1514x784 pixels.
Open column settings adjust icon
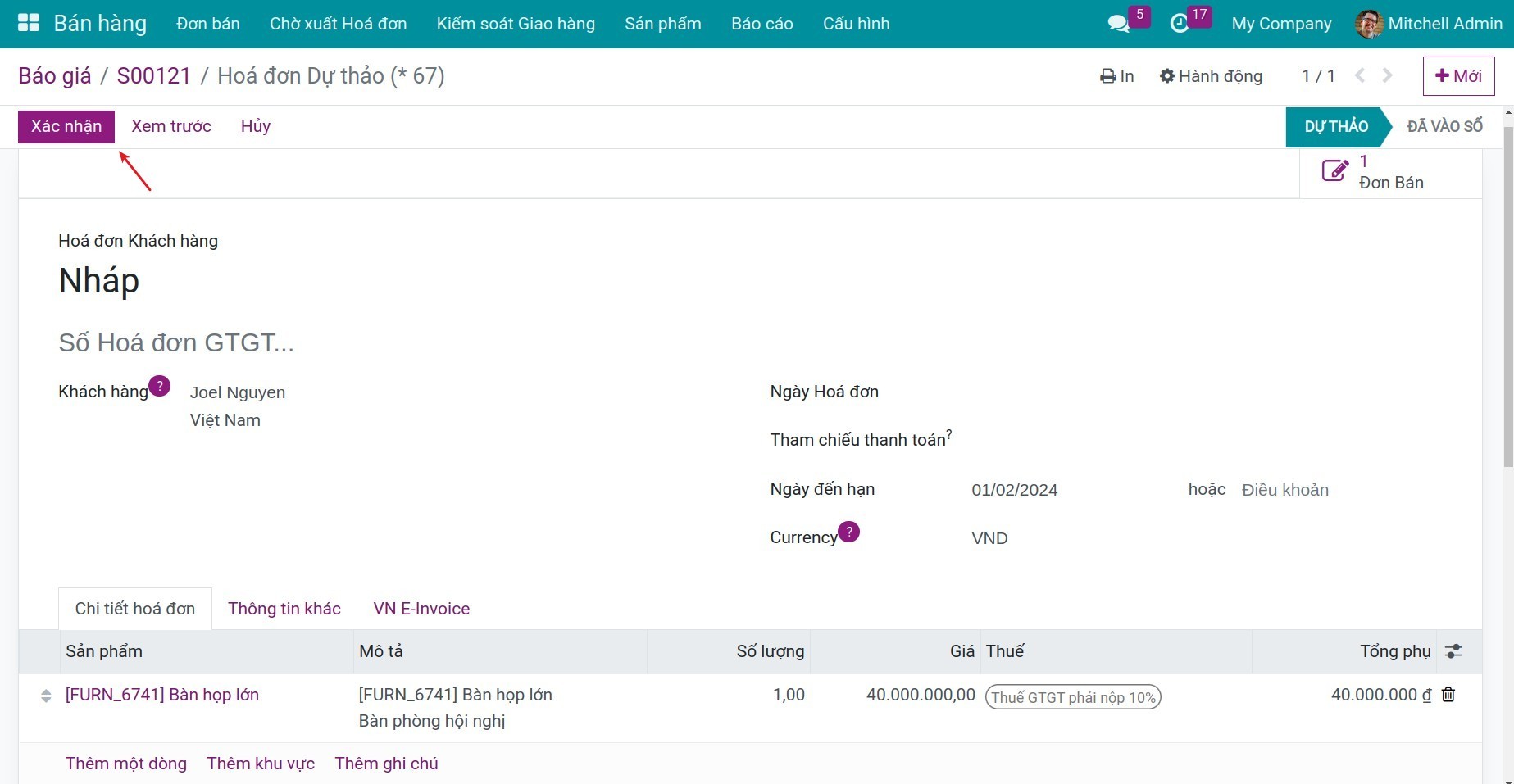(1453, 651)
